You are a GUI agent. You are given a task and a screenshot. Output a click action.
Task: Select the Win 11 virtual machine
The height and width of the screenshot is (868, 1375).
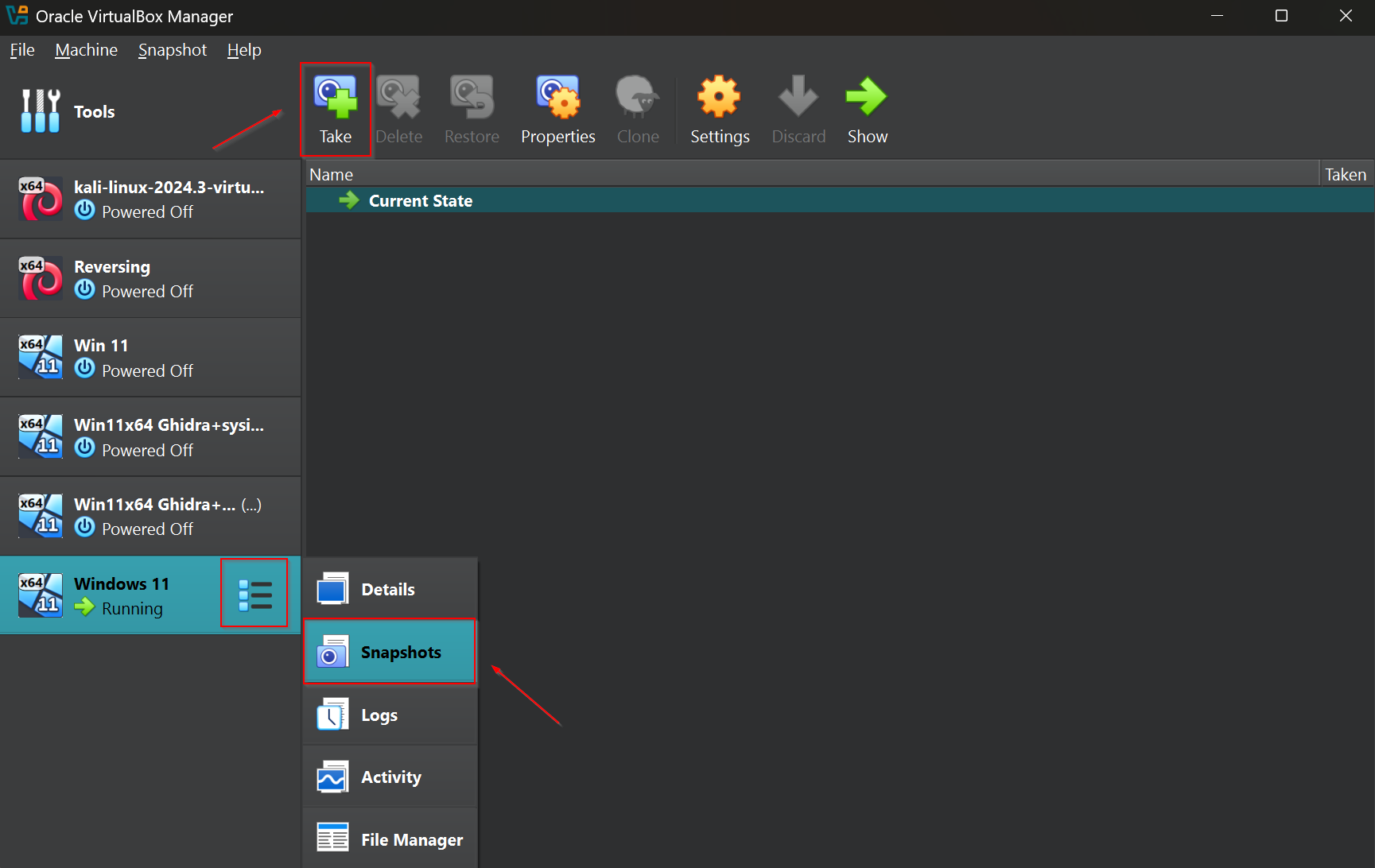tap(150, 358)
